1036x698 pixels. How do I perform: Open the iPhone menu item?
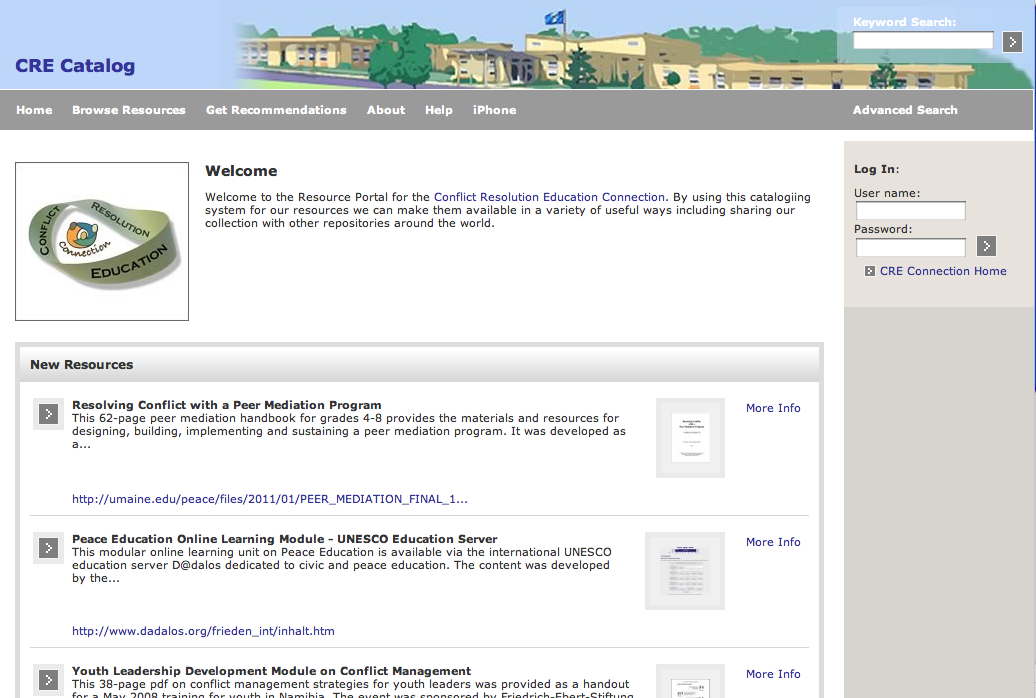(x=495, y=110)
